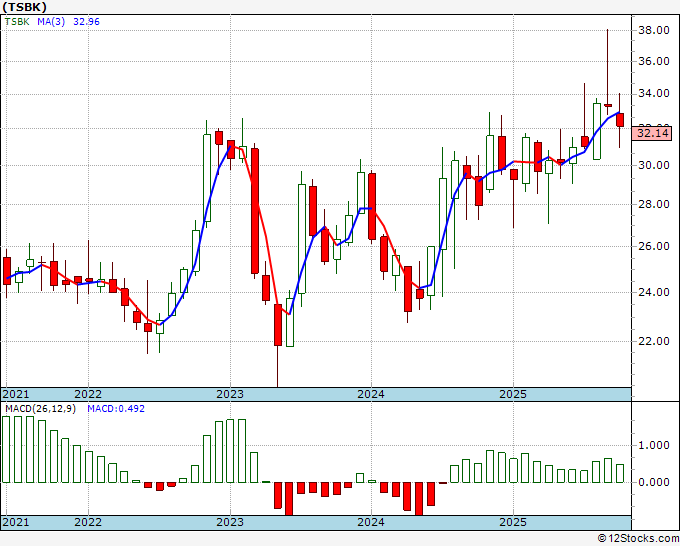Click the 2023 label on price chart axis
Screen dimensions: 680x546
(230, 394)
